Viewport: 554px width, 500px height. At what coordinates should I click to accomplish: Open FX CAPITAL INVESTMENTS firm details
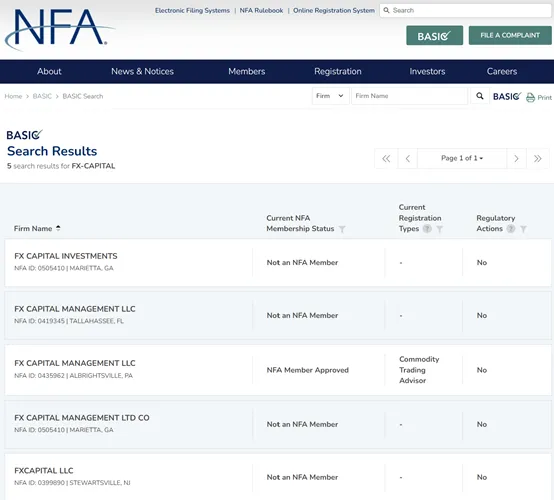66,256
